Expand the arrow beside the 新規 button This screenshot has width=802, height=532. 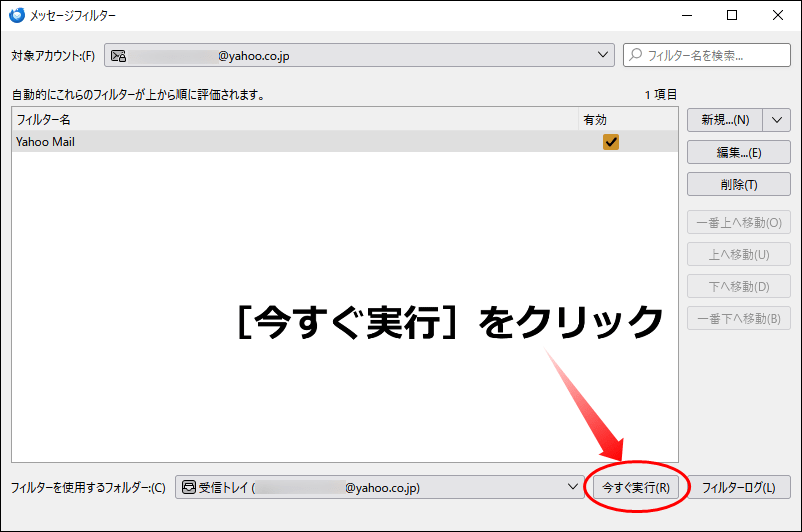[x=777, y=120]
